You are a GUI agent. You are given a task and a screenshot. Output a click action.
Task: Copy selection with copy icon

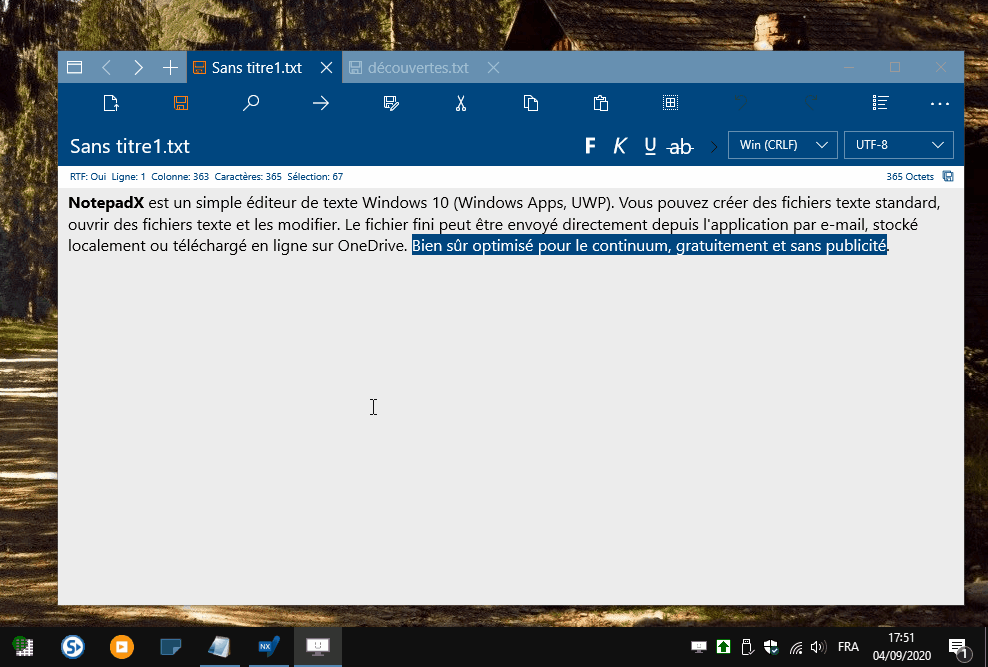point(531,103)
